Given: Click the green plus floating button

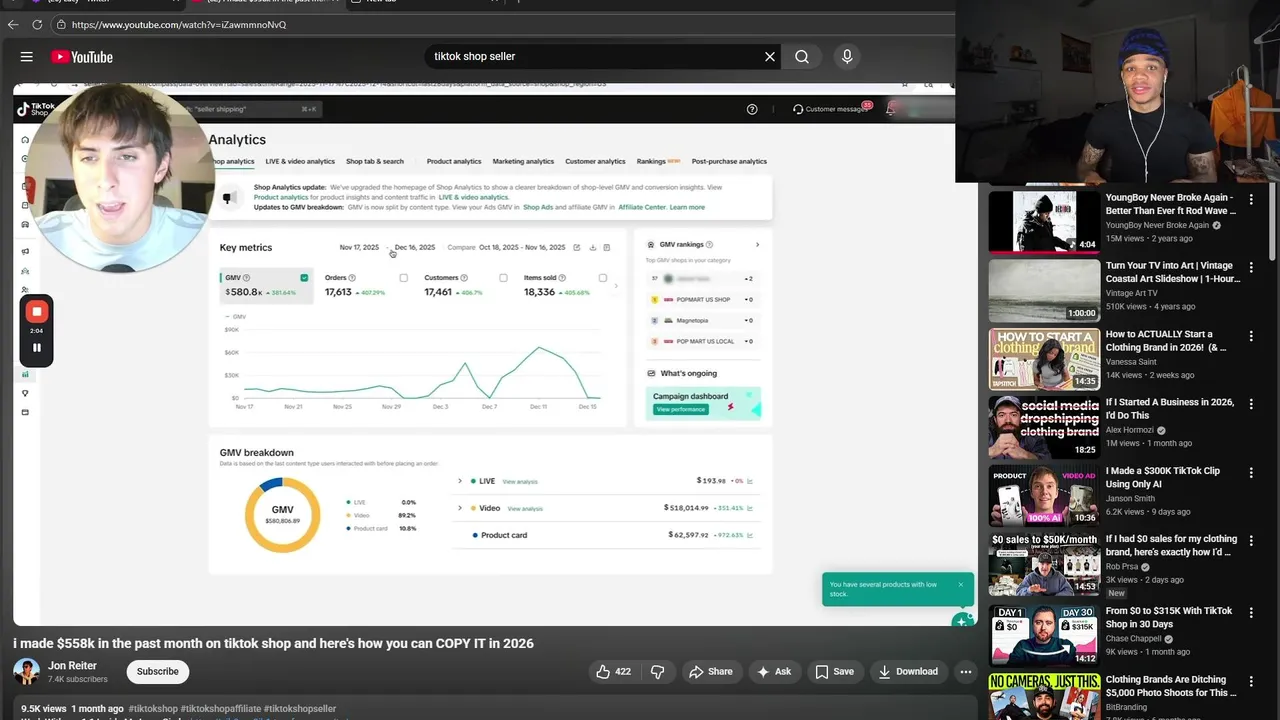Looking at the screenshot, I should (x=961, y=621).
